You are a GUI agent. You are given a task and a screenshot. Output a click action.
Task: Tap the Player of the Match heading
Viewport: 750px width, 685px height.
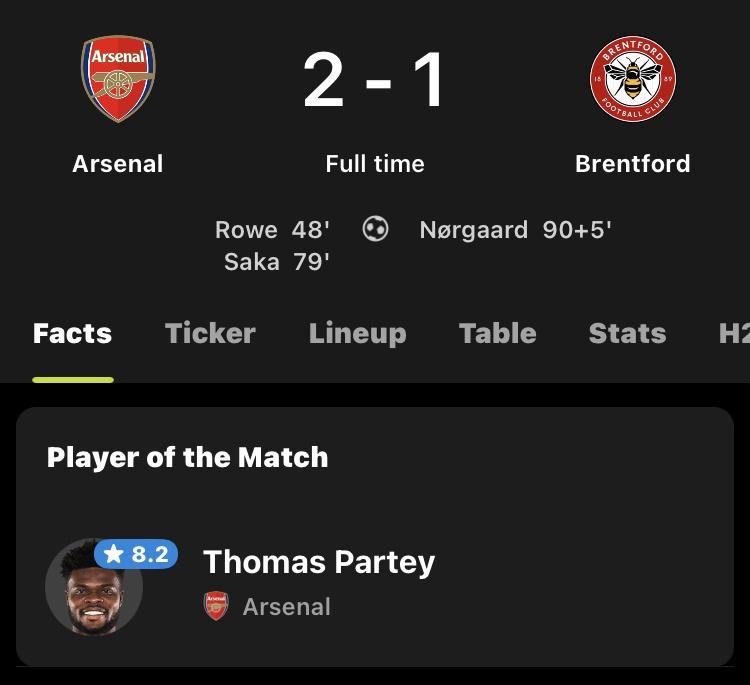click(187, 457)
